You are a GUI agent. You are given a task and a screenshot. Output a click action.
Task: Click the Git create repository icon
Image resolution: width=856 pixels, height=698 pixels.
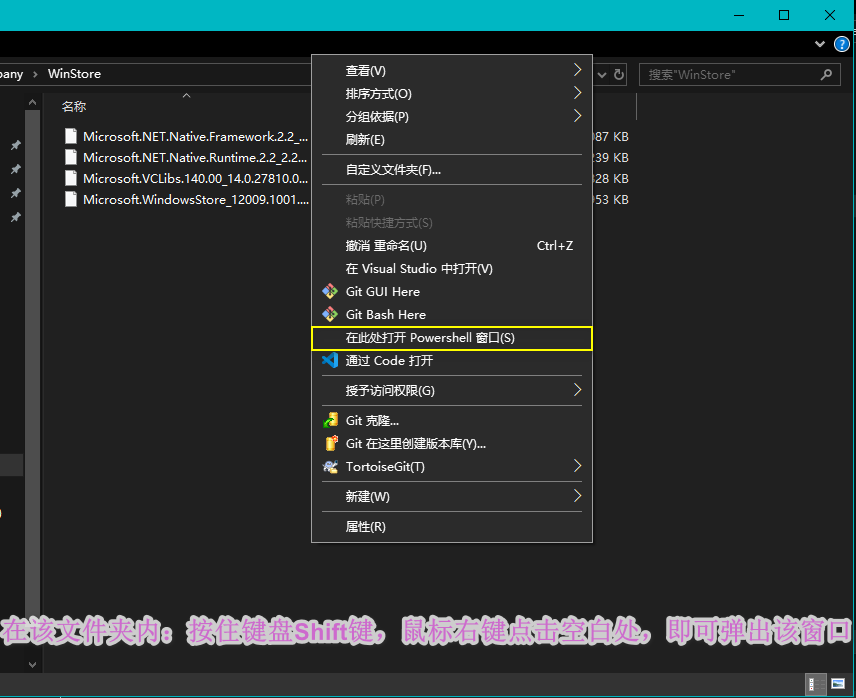pos(330,443)
